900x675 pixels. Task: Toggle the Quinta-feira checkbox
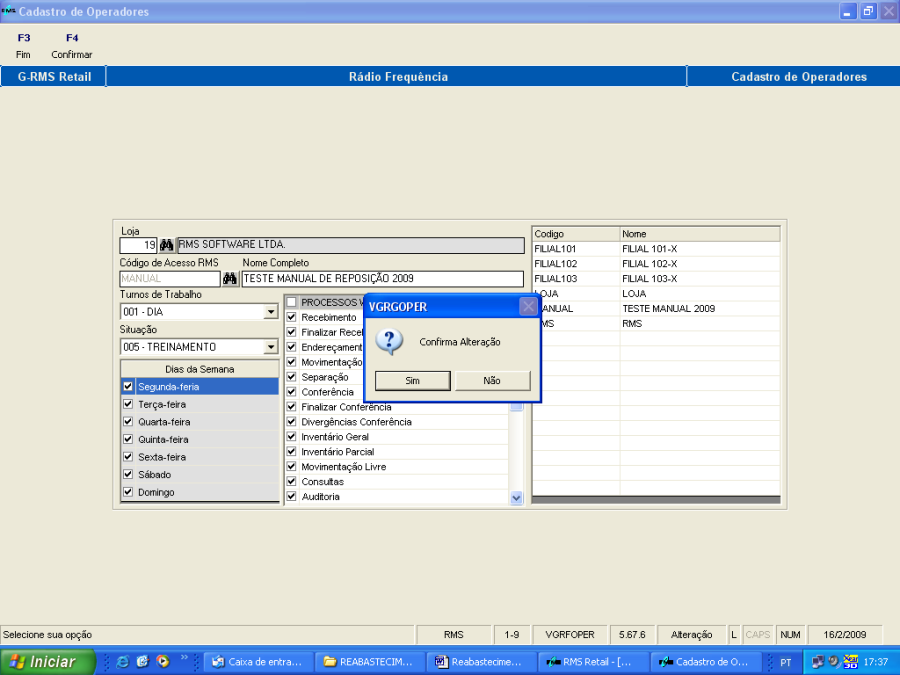pyautogui.click(x=128, y=439)
